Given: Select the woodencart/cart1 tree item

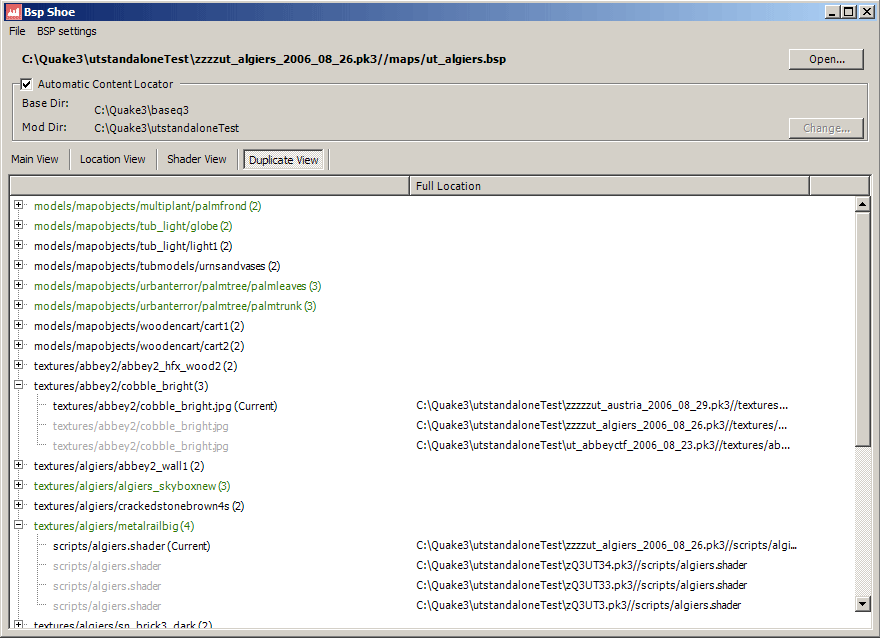Looking at the screenshot, I should [x=138, y=326].
